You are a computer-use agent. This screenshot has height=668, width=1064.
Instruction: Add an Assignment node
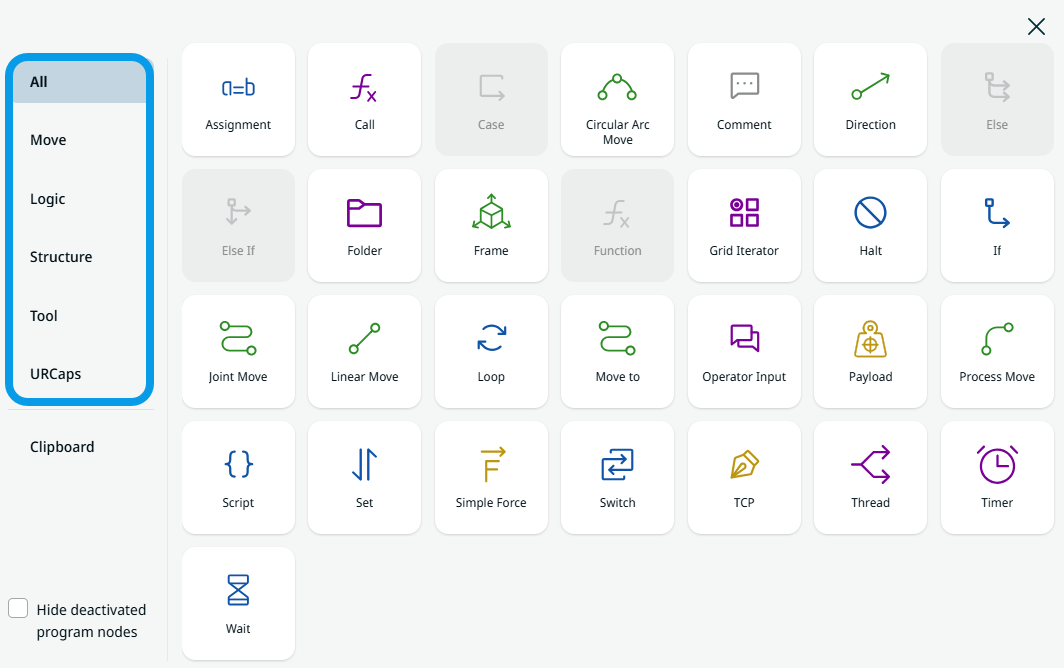click(x=238, y=100)
